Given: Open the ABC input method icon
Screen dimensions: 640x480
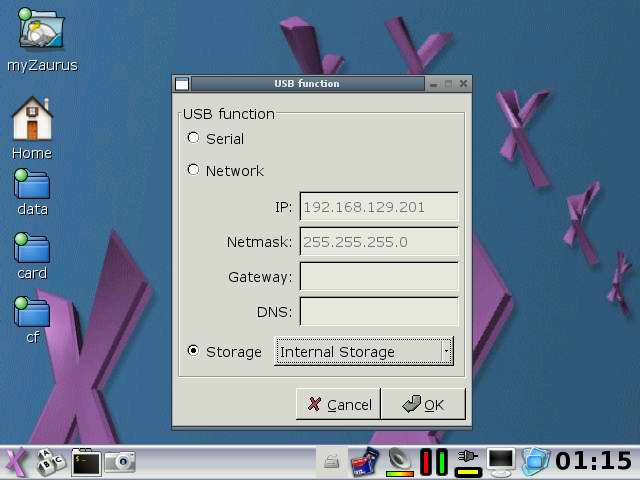Looking at the screenshot, I should pos(49,461).
